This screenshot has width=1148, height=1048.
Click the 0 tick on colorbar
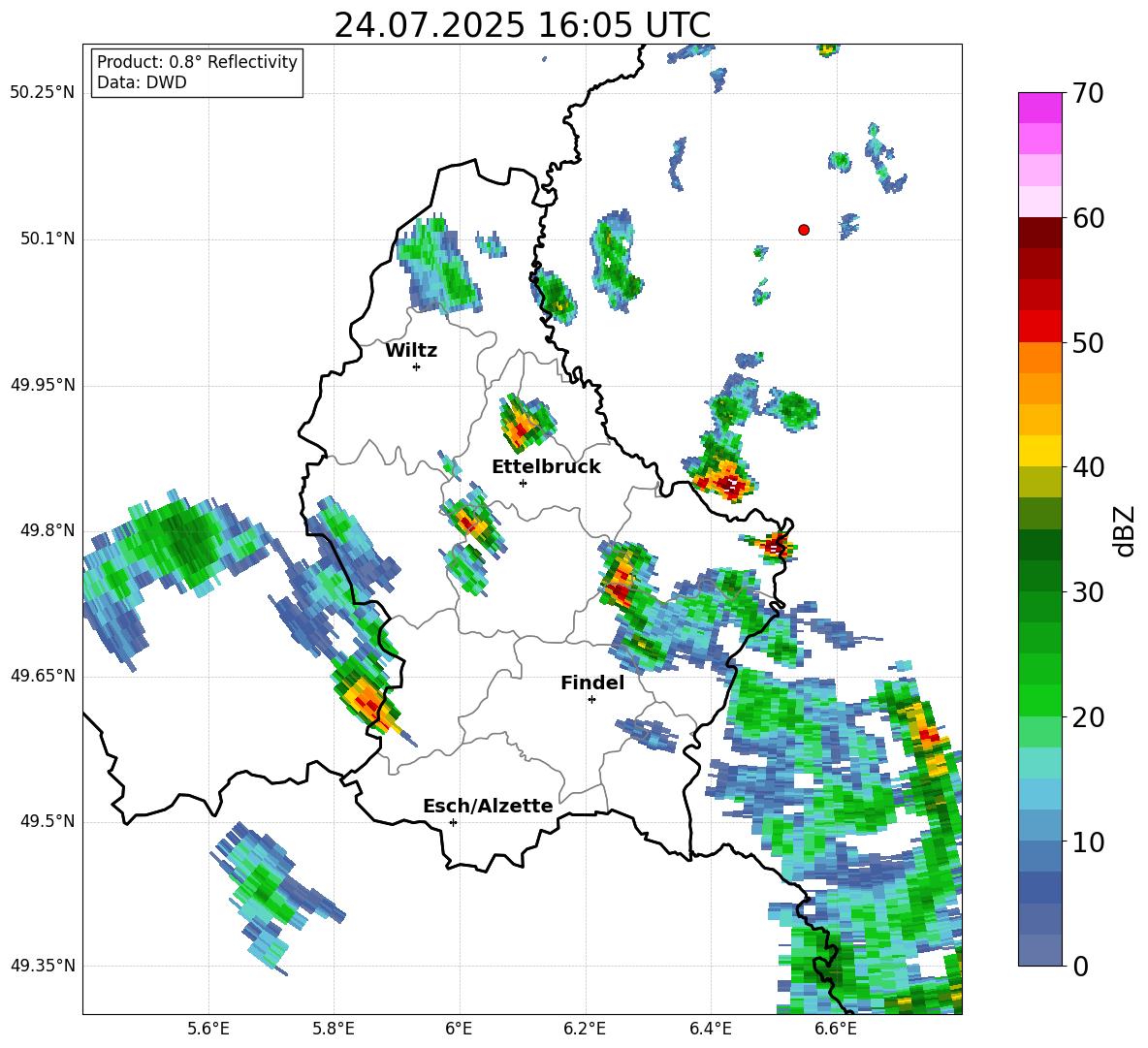tap(1080, 967)
